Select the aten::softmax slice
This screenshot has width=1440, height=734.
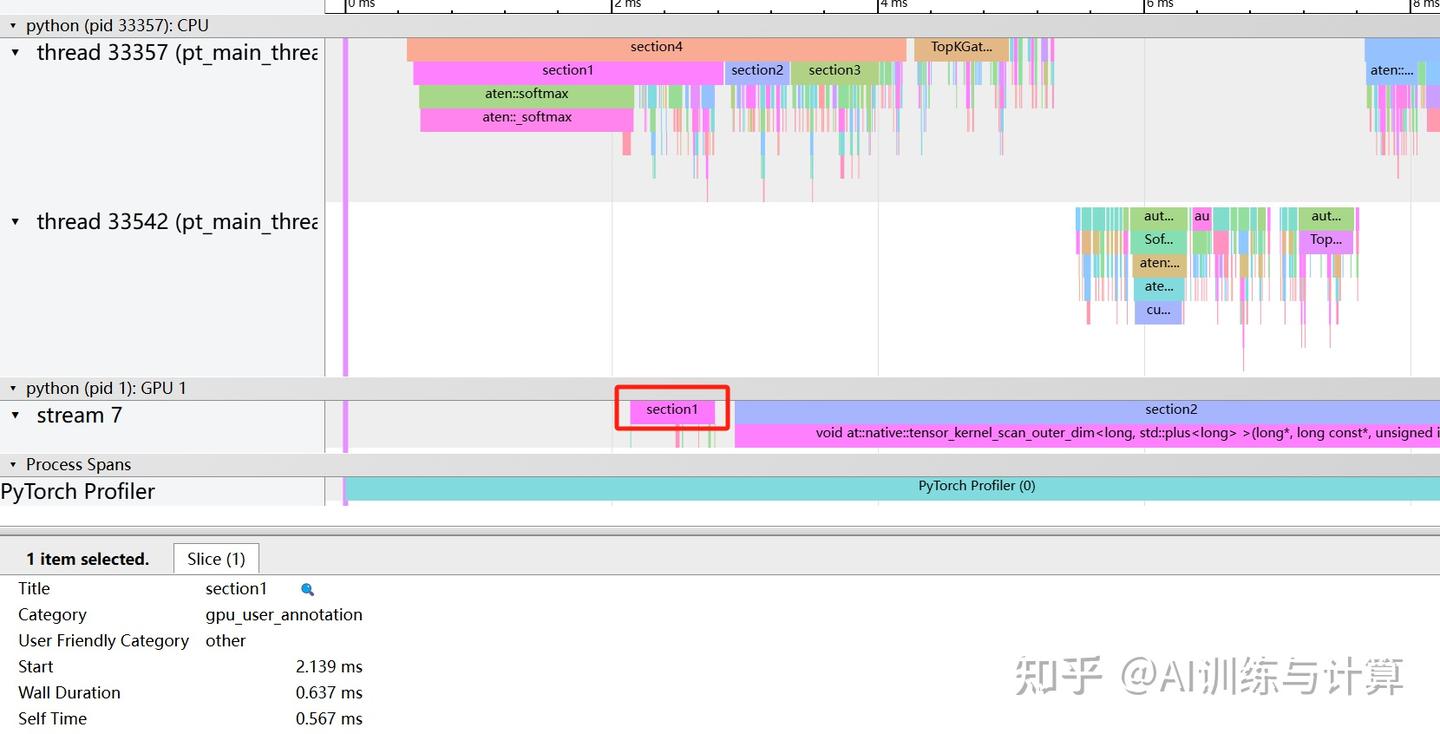526,94
